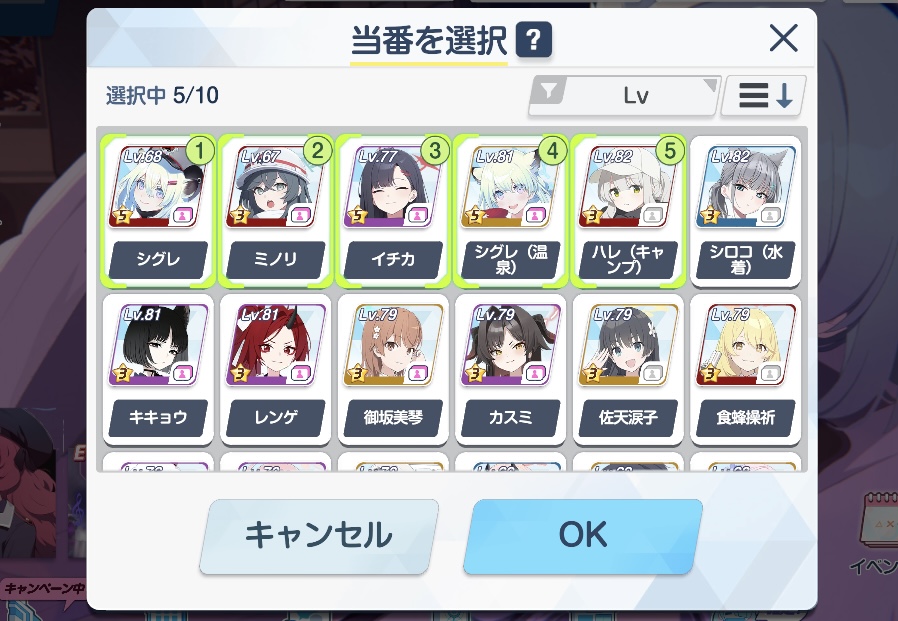Deselect イチカ student card numbered 3

click(393, 211)
